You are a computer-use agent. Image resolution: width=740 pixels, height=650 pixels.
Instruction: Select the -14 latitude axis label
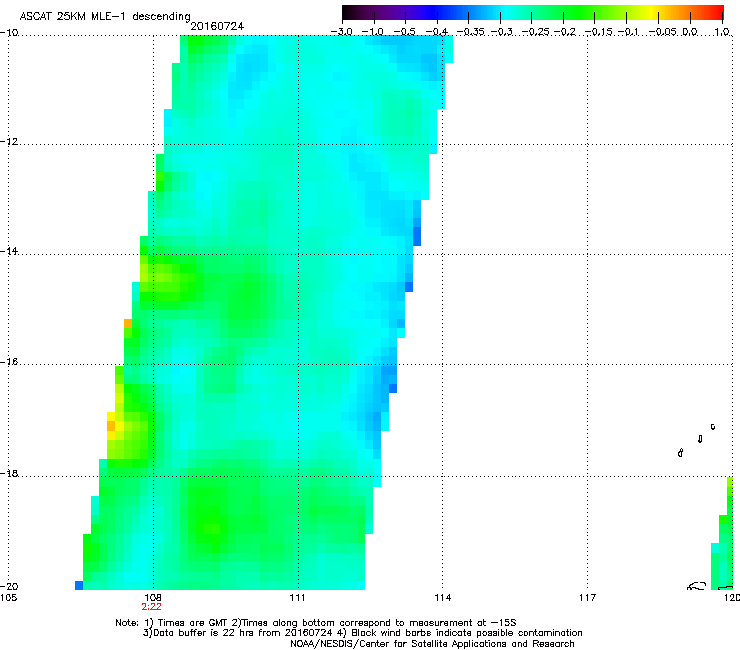pyautogui.click(x=9, y=251)
